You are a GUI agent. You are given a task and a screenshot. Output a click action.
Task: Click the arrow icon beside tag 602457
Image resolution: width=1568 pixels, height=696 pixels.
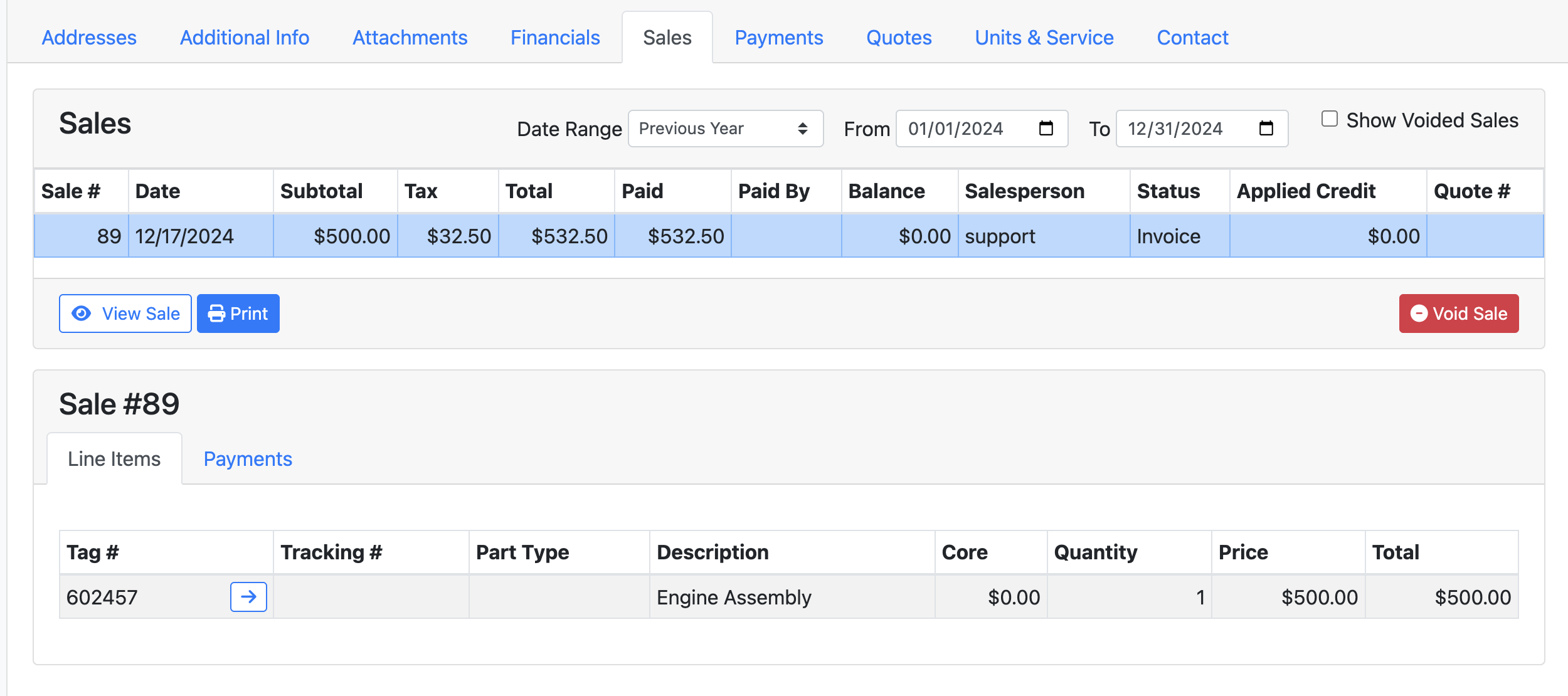click(x=247, y=597)
